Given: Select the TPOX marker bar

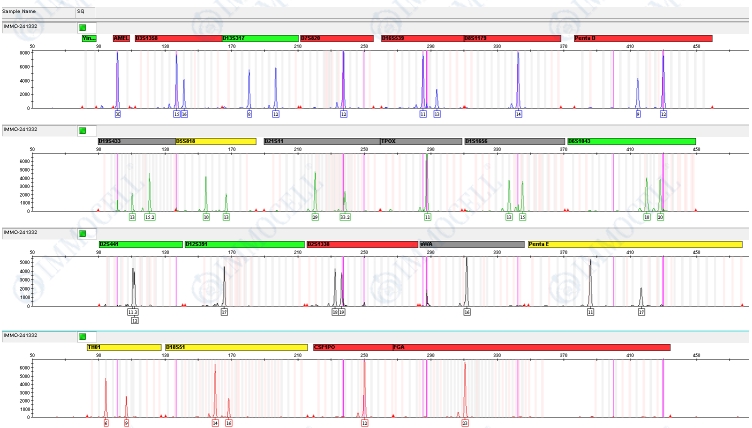Looking at the screenshot, I should click(x=421, y=142).
